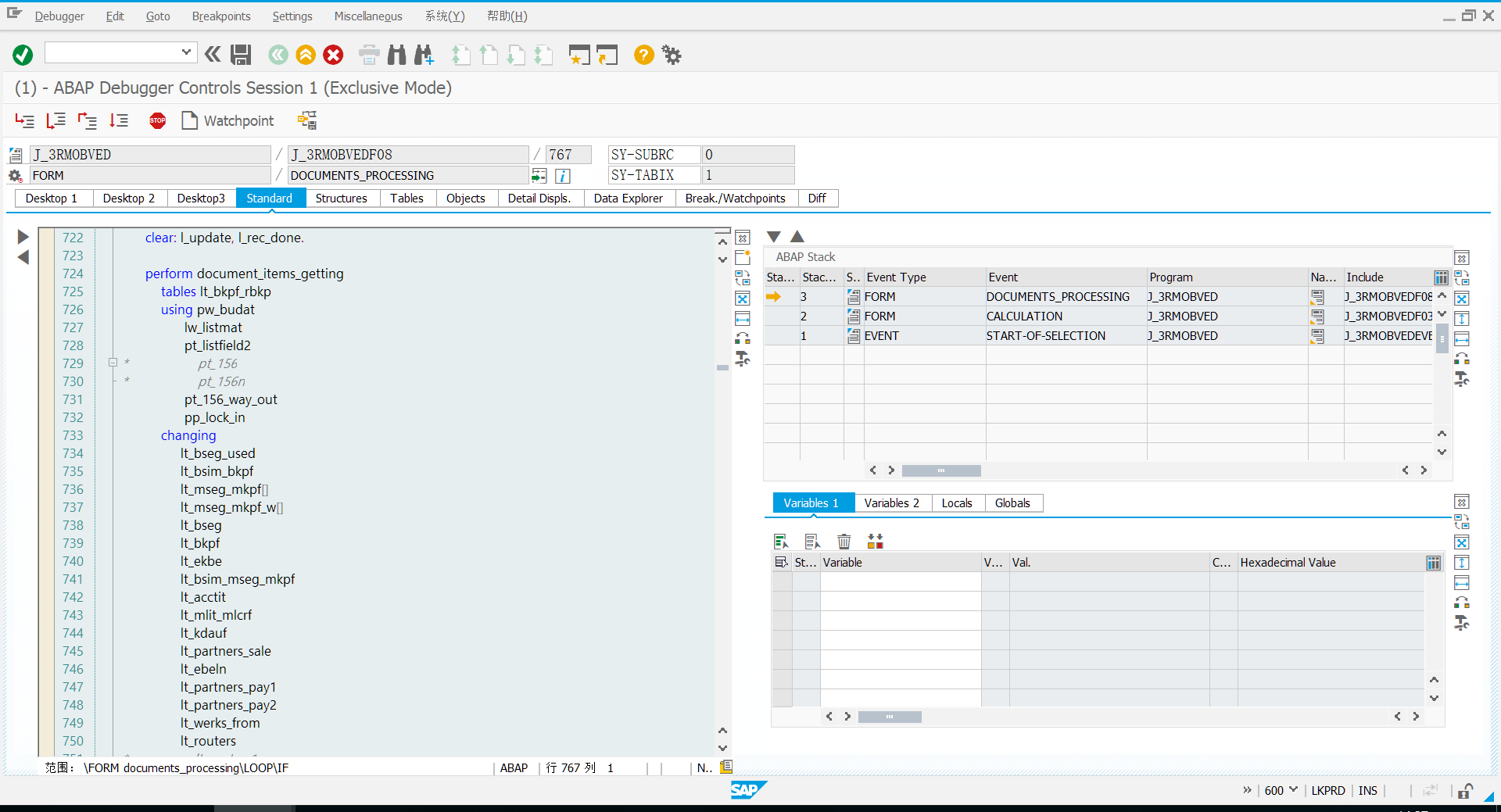Click the down triangle above ABAP Stack
The width and height of the screenshot is (1501, 812).
pyautogui.click(x=774, y=237)
